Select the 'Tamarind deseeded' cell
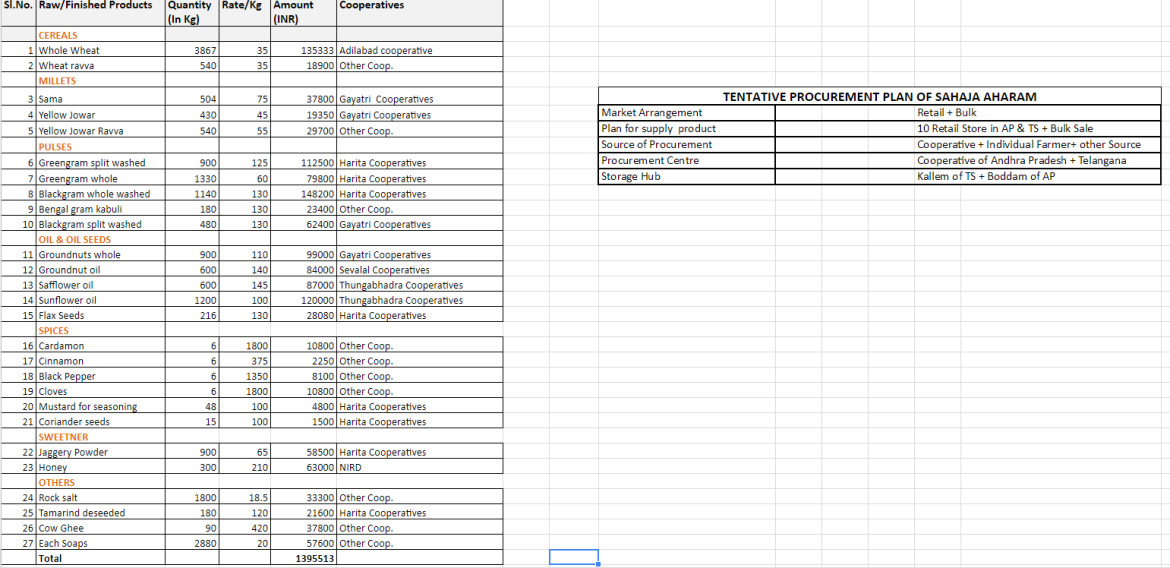The width and height of the screenshot is (1170, 568). [x=100, y=513]
